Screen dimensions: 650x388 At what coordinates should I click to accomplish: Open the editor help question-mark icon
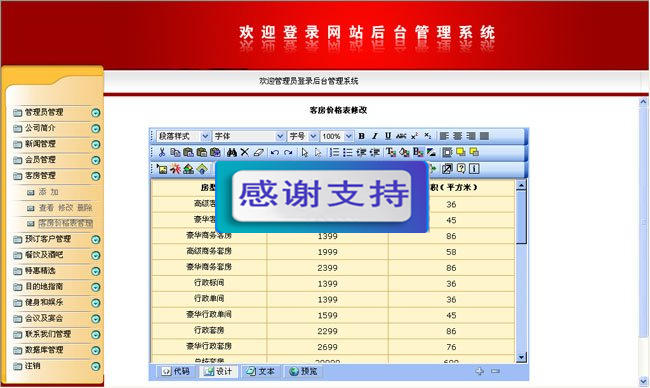tap(461, 168)
